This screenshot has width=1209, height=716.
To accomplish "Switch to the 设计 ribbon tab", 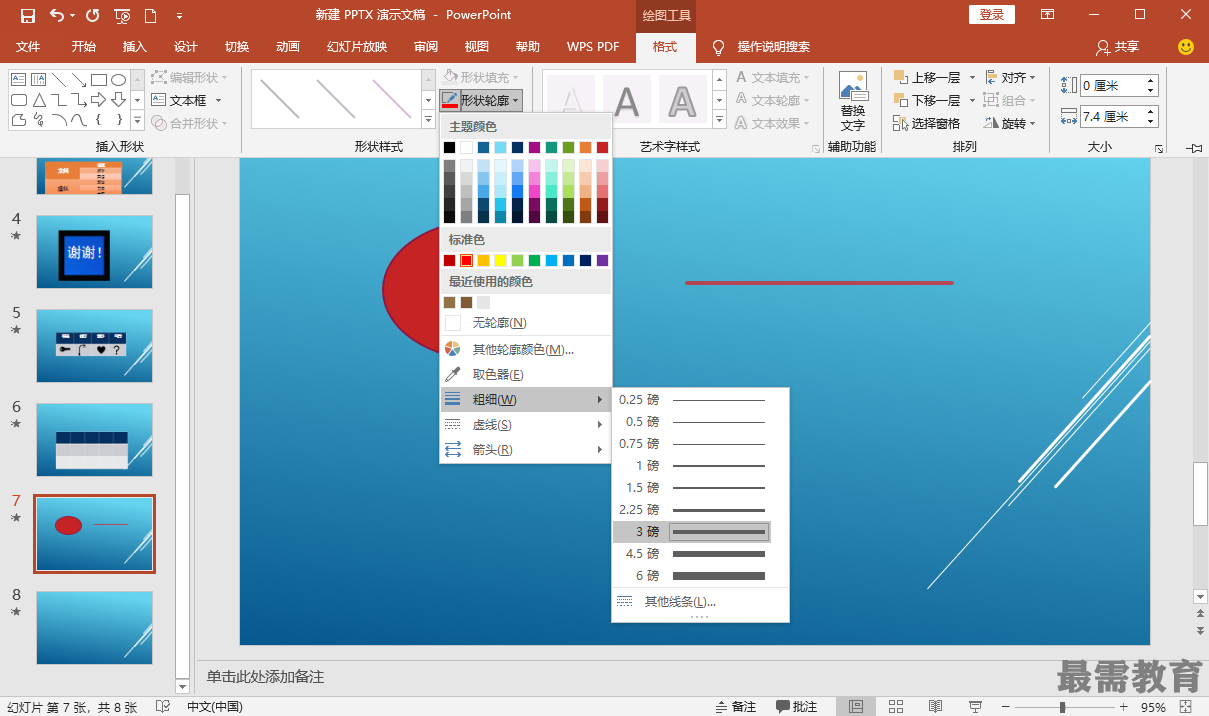I will tap(186, 47).
